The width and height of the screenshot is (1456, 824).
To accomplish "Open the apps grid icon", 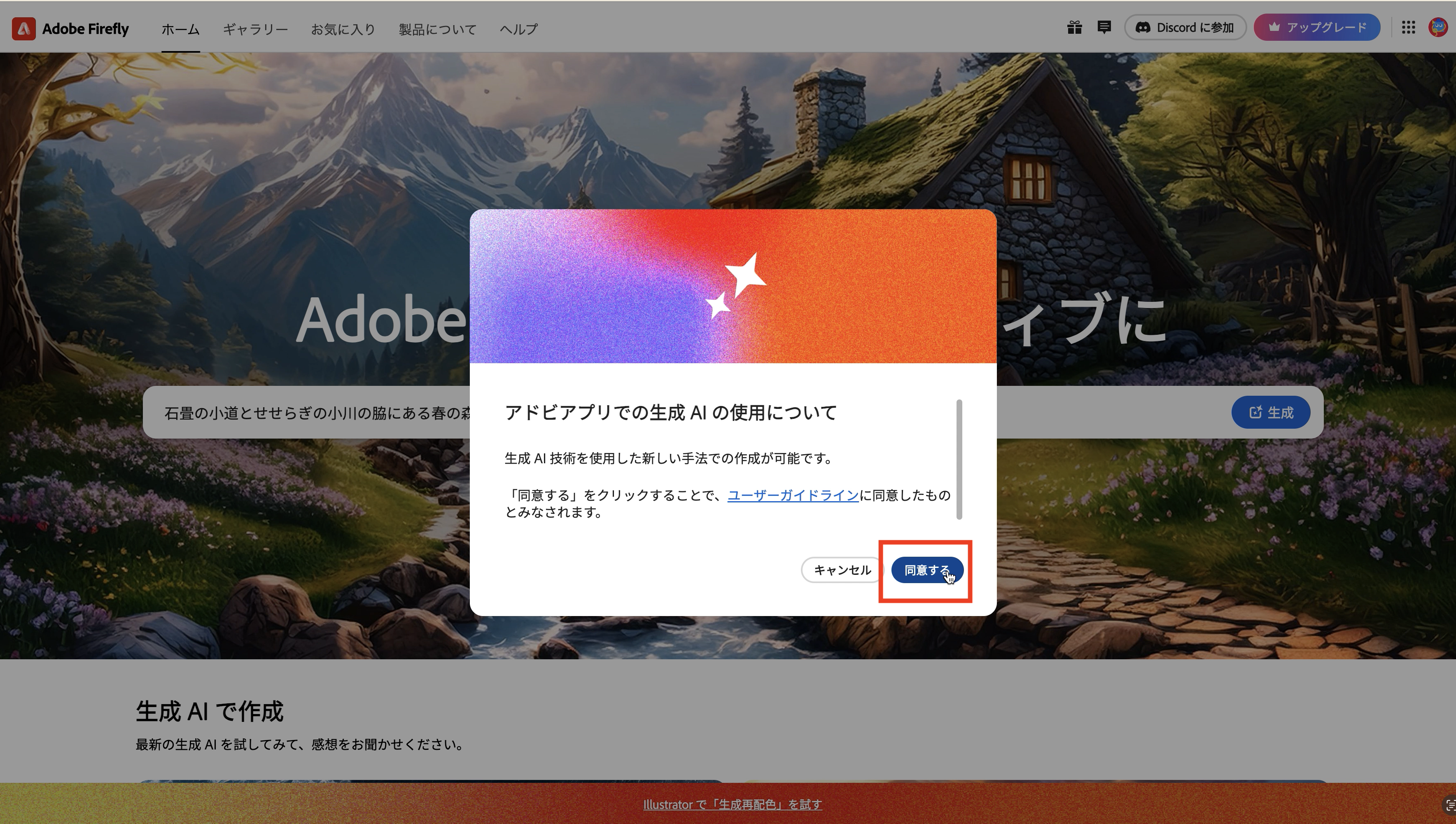I will pos(1409,28).
